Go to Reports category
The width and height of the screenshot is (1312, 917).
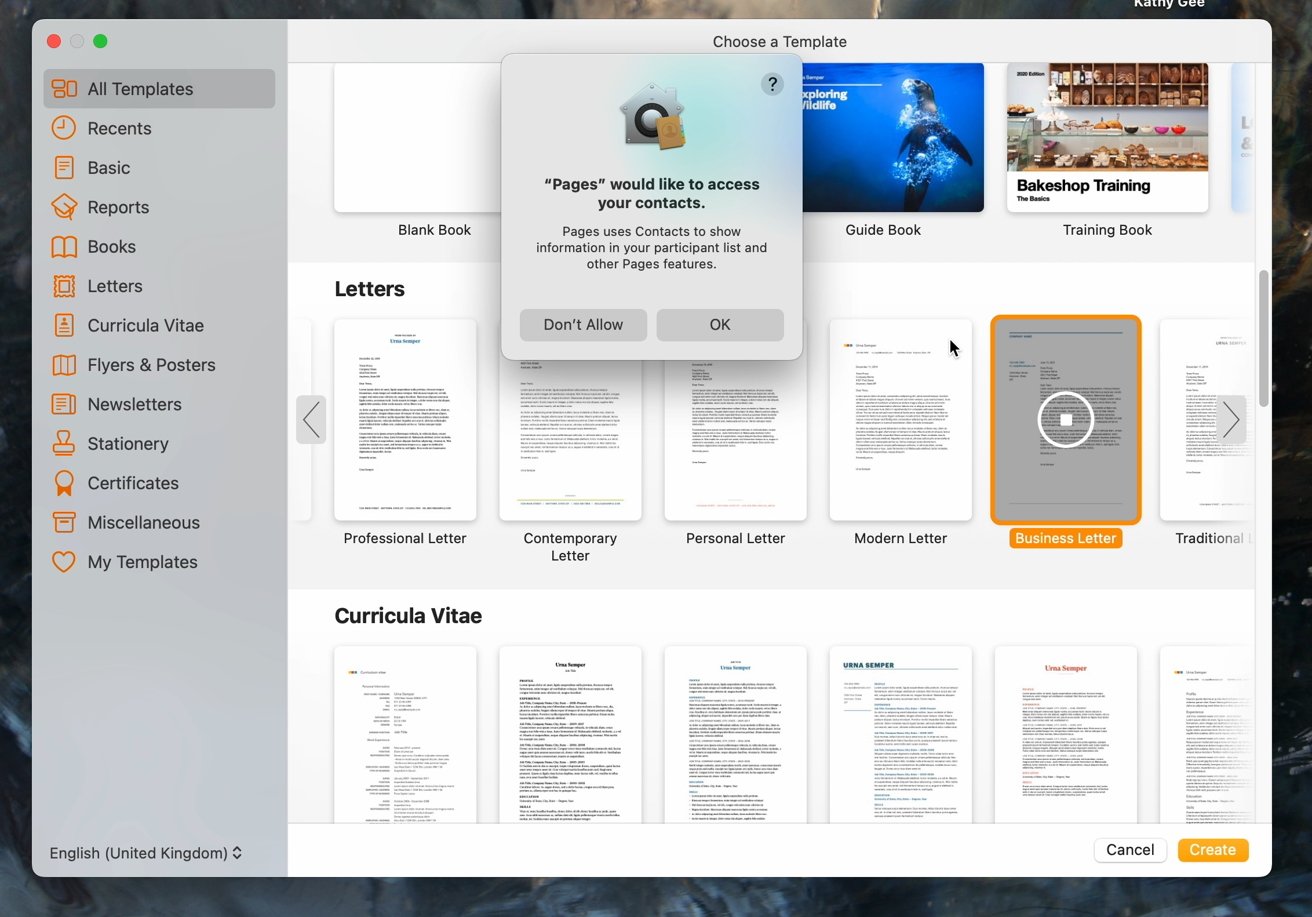tap(118, 207)
